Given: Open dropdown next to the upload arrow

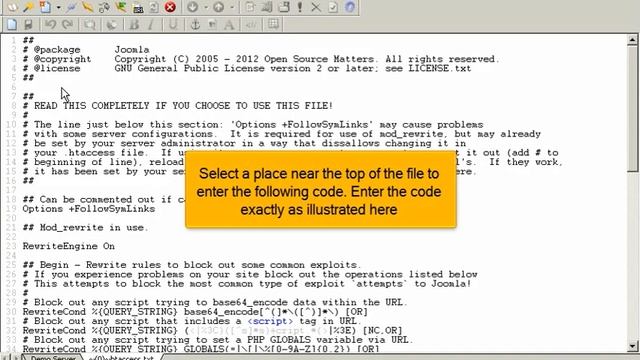Looking at the screenshot, I should pos(231,7).
